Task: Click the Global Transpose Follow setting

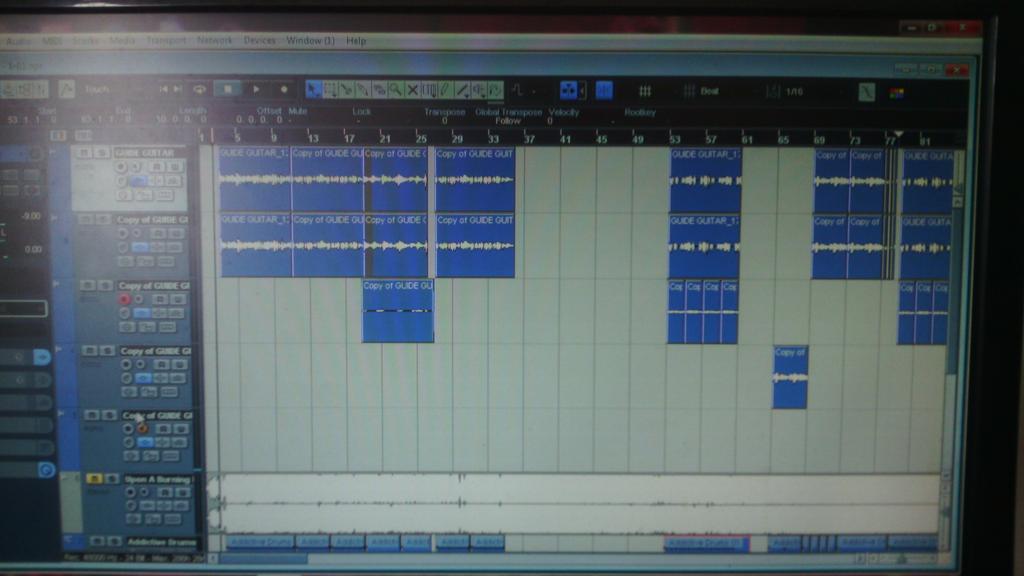Action: [507, 121]
